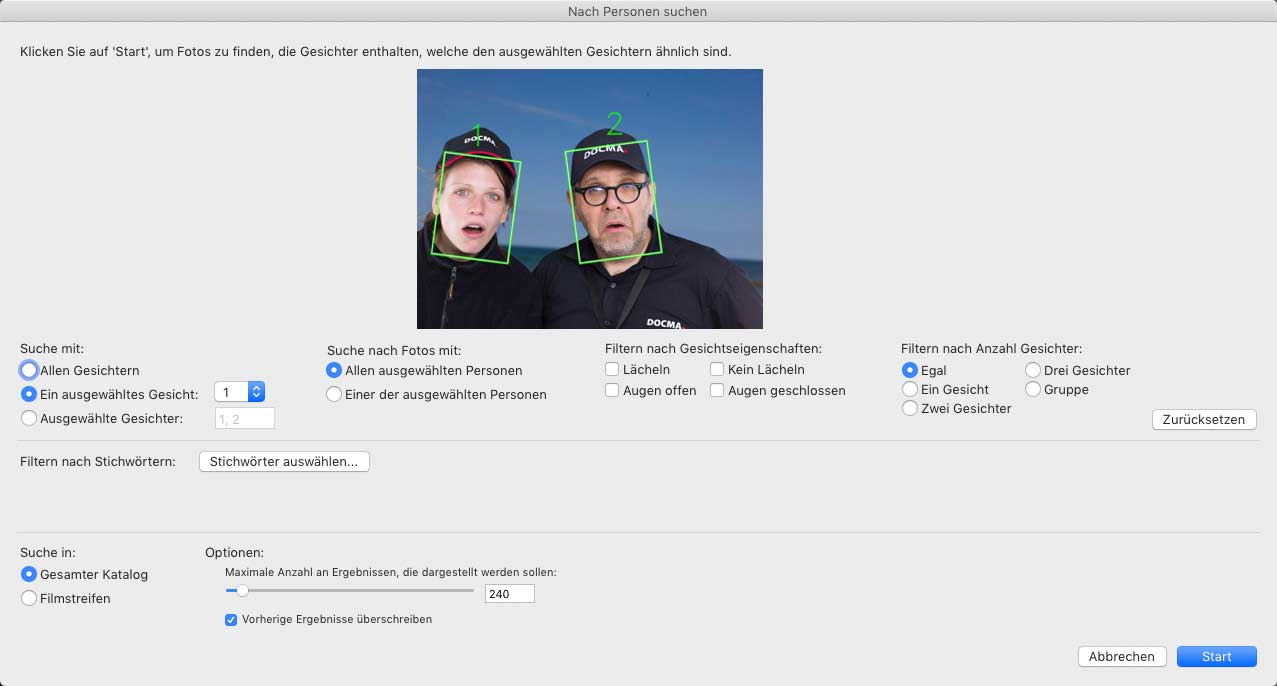Viewport: 1277px width, 686px height.
Task: Click the maximum results slider handle
Action: tap(242, 590)
